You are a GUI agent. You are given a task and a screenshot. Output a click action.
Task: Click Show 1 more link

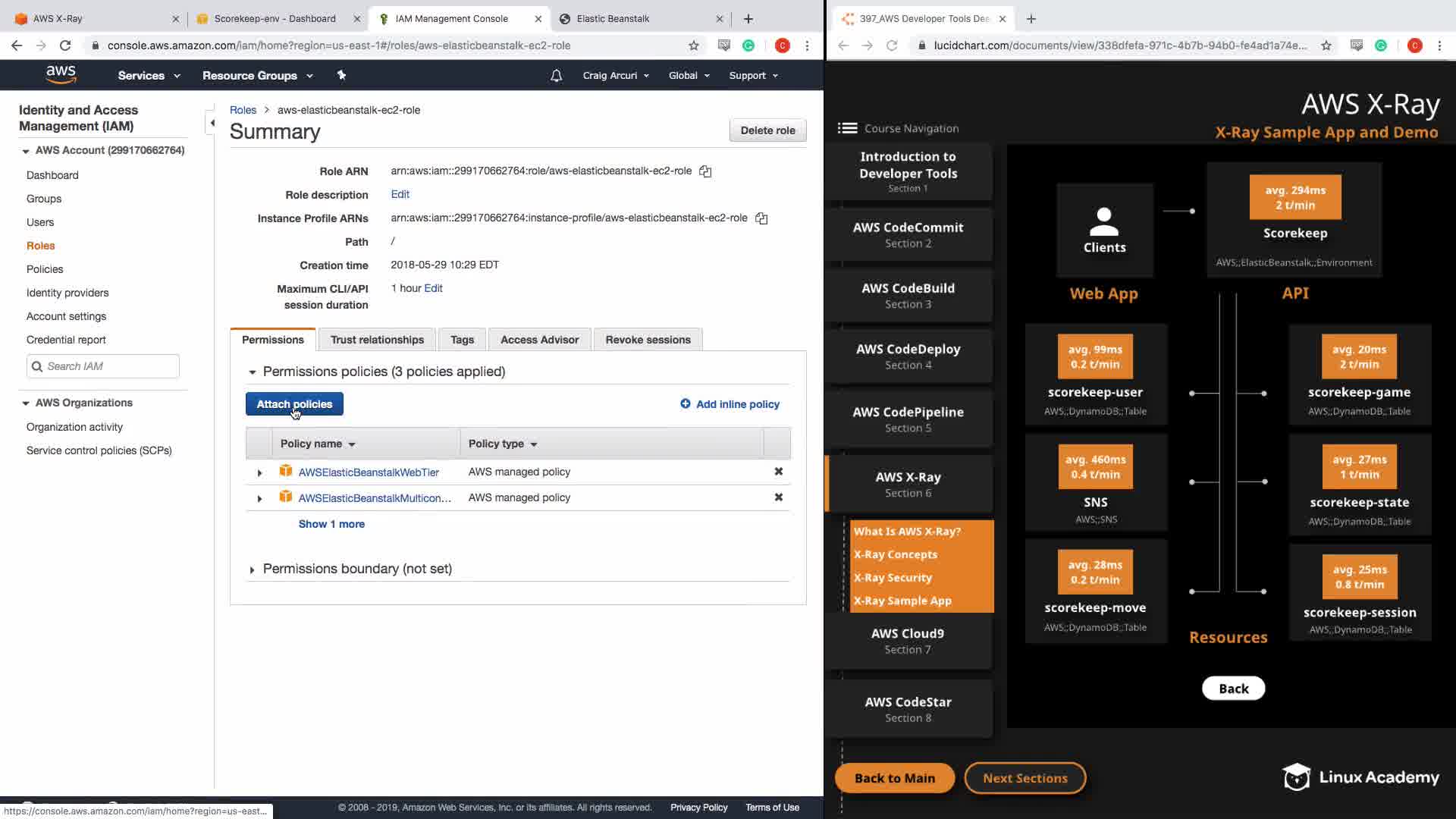[x=331, y=524]
